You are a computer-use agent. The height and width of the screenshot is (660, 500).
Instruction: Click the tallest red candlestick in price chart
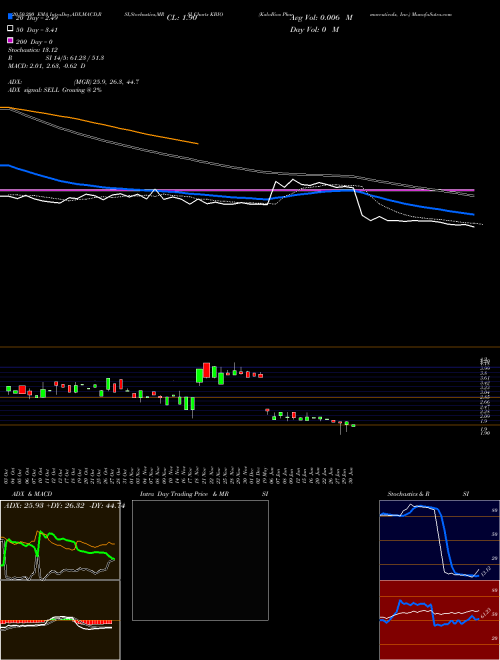tap(206, 370)
